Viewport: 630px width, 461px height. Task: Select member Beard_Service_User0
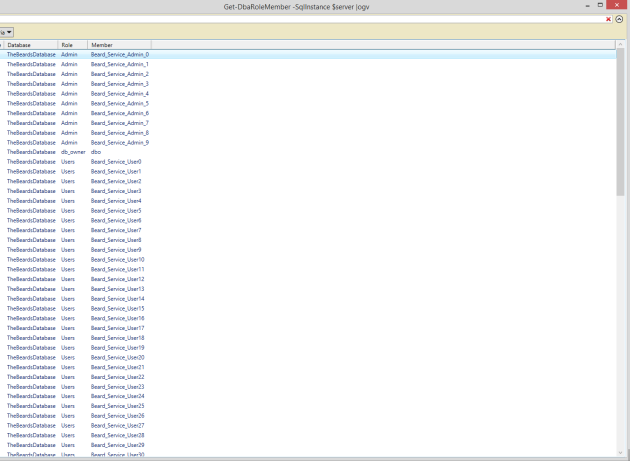point(116,162)
